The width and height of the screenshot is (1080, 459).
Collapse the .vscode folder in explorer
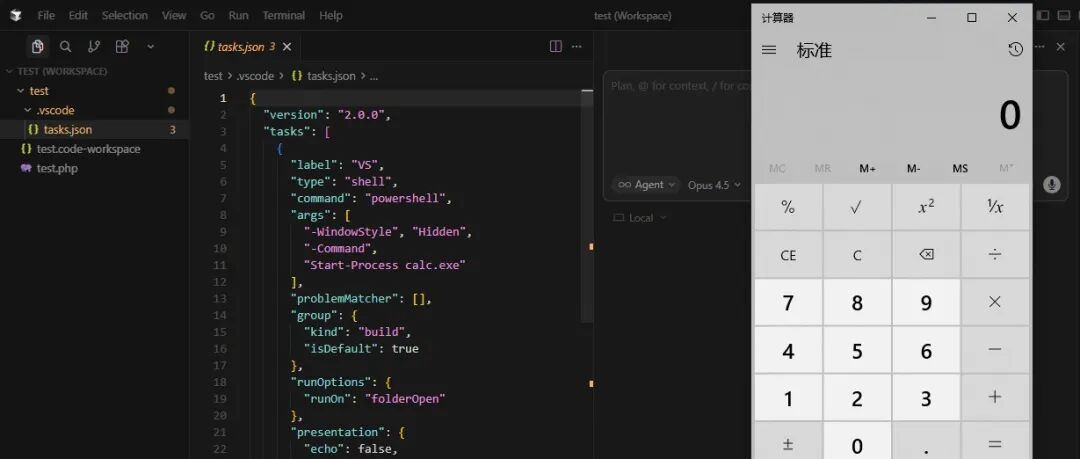pos(94,110)
